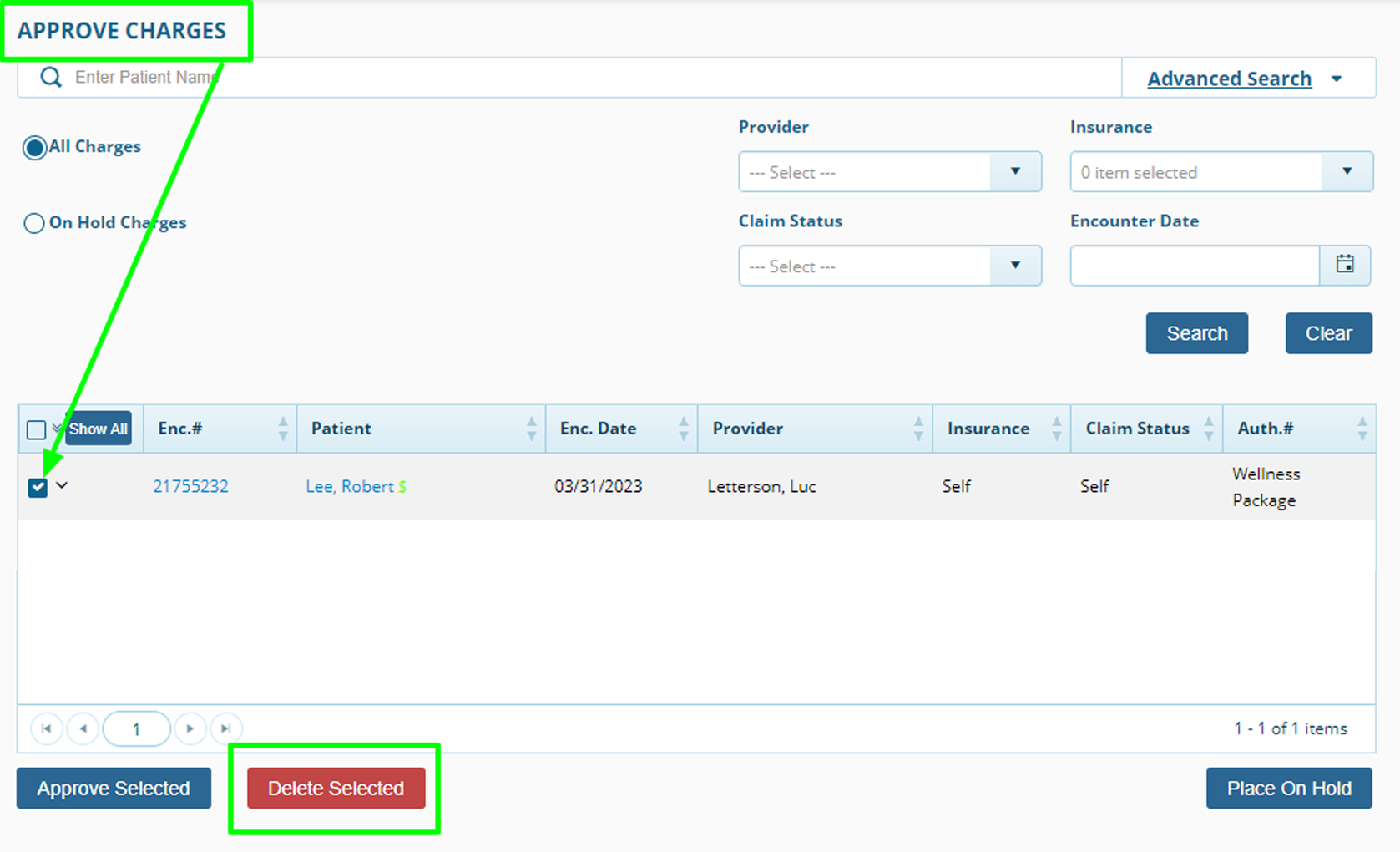This screenshot has height=852, width=1400.
Task: Sort by Insurance column arrows
Action: (x=1057, y=429)
